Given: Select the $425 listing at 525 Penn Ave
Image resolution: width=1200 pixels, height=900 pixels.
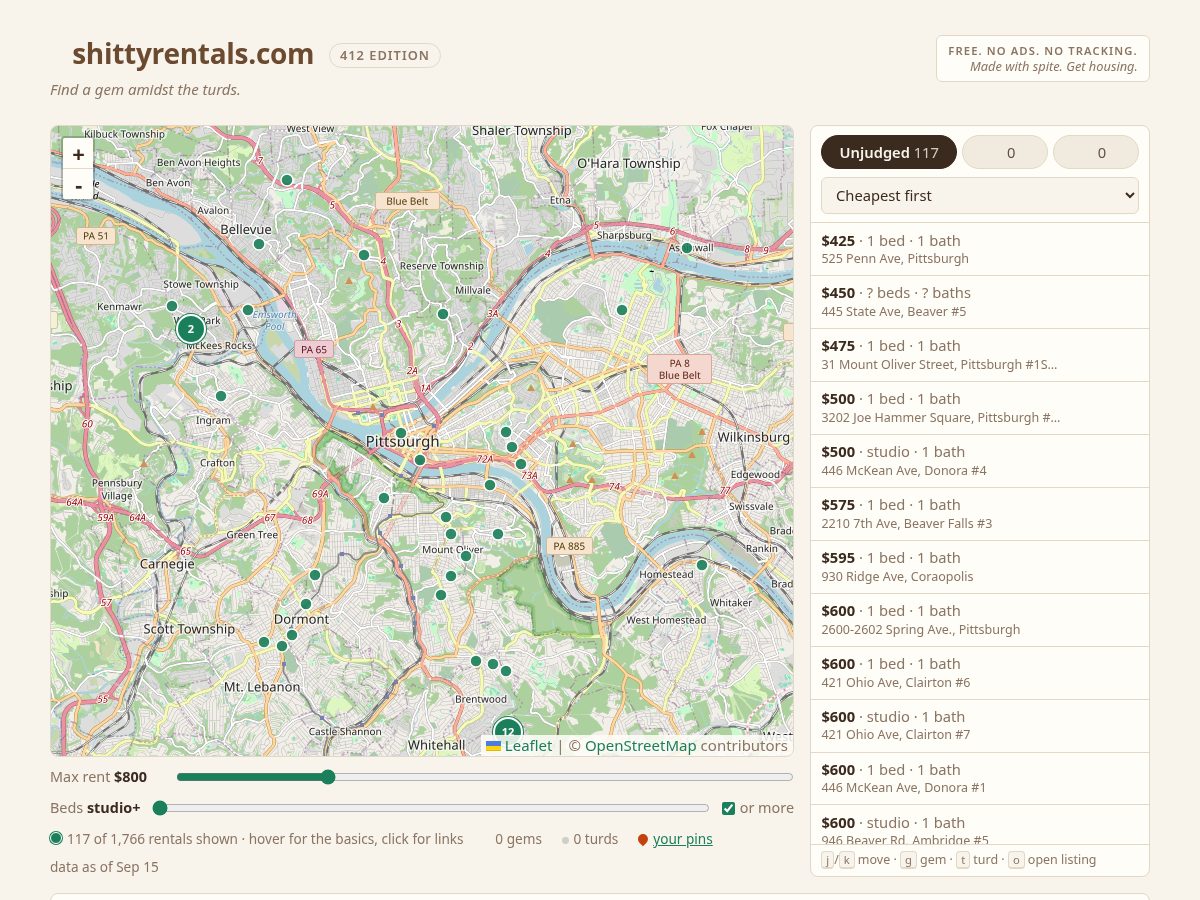Looking at the screenshot, I should pos(980,249).
